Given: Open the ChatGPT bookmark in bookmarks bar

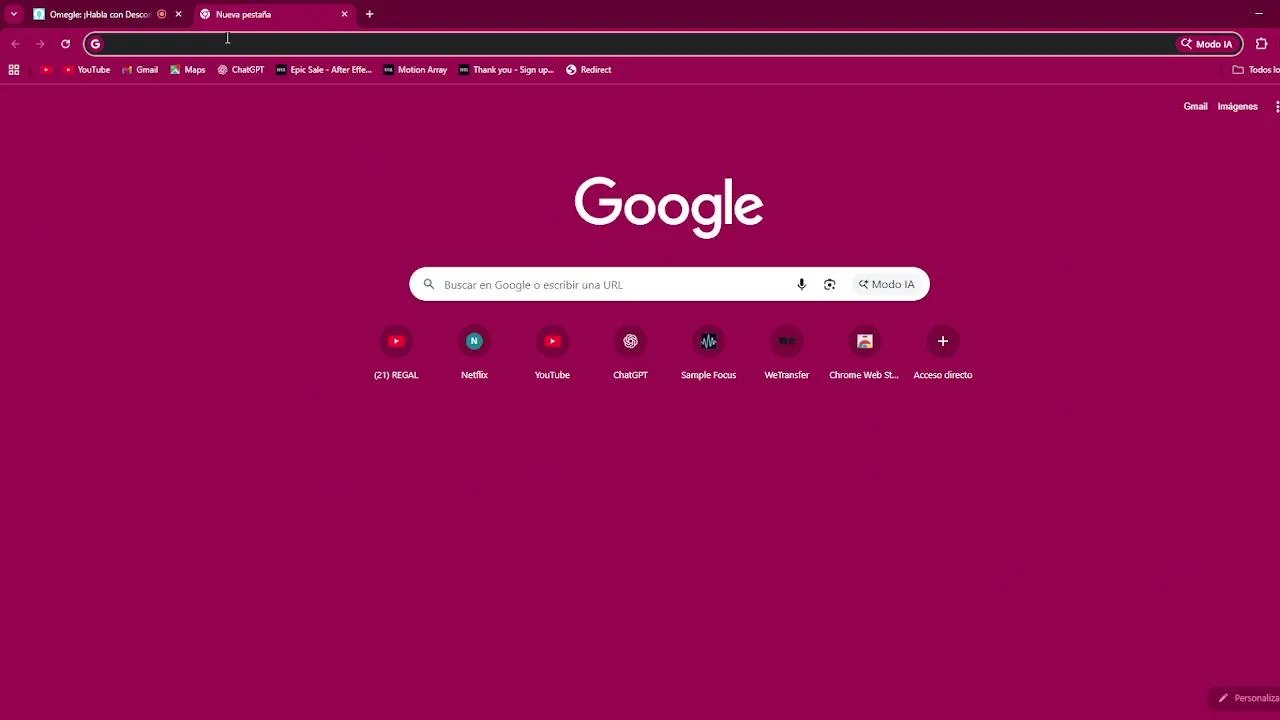Looking at the screenshot, I should pyautogui.click(x=241, y=70).
